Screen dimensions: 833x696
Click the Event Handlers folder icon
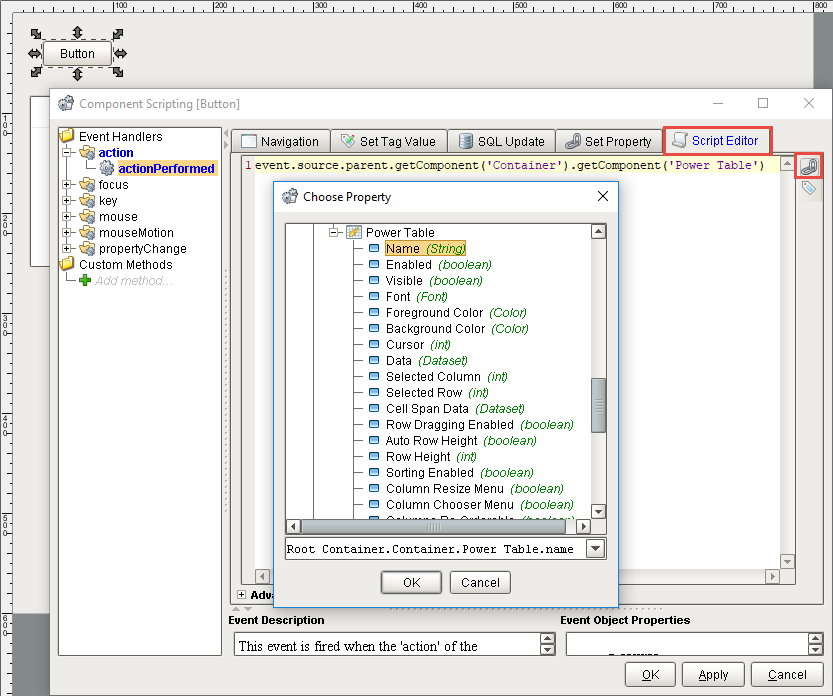pyautogui.click(x=67, y=136)
